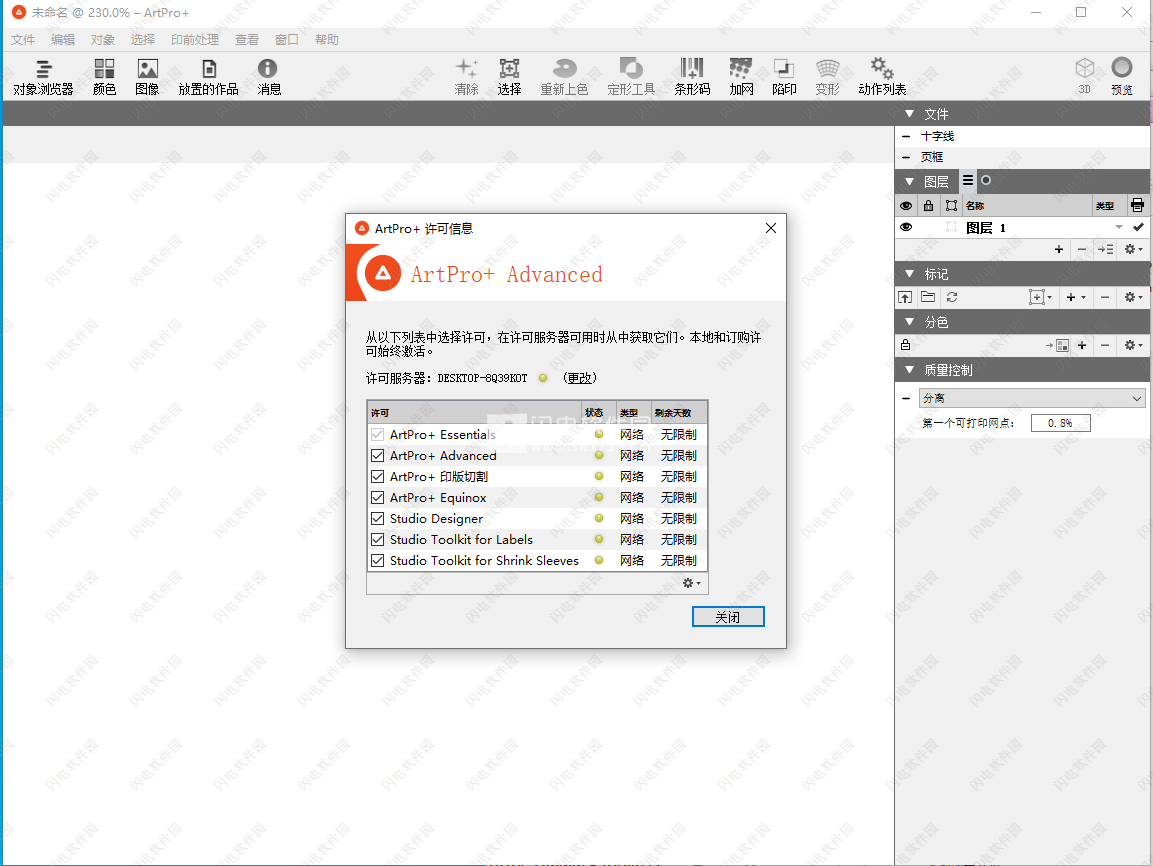Disable the ArtPro+ Equinox license
The width and height of the screenshot is (1153, 866).
[377, 497]
